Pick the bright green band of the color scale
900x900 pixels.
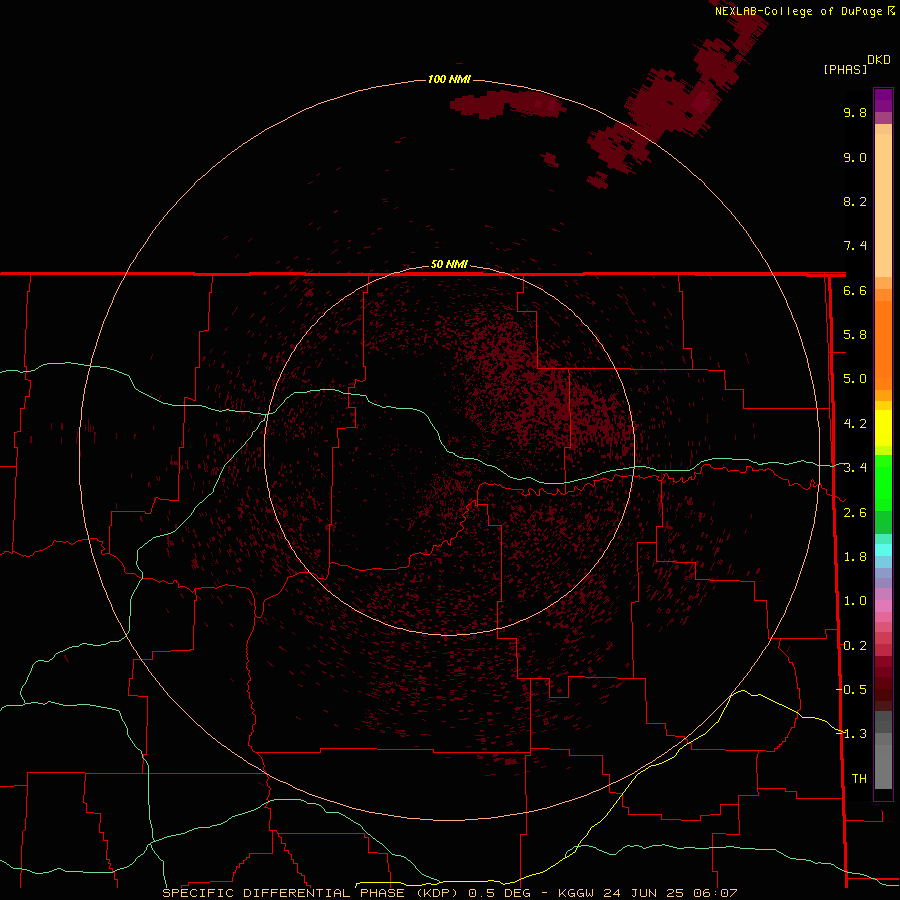pyautogui.click(x=883, y=482)
